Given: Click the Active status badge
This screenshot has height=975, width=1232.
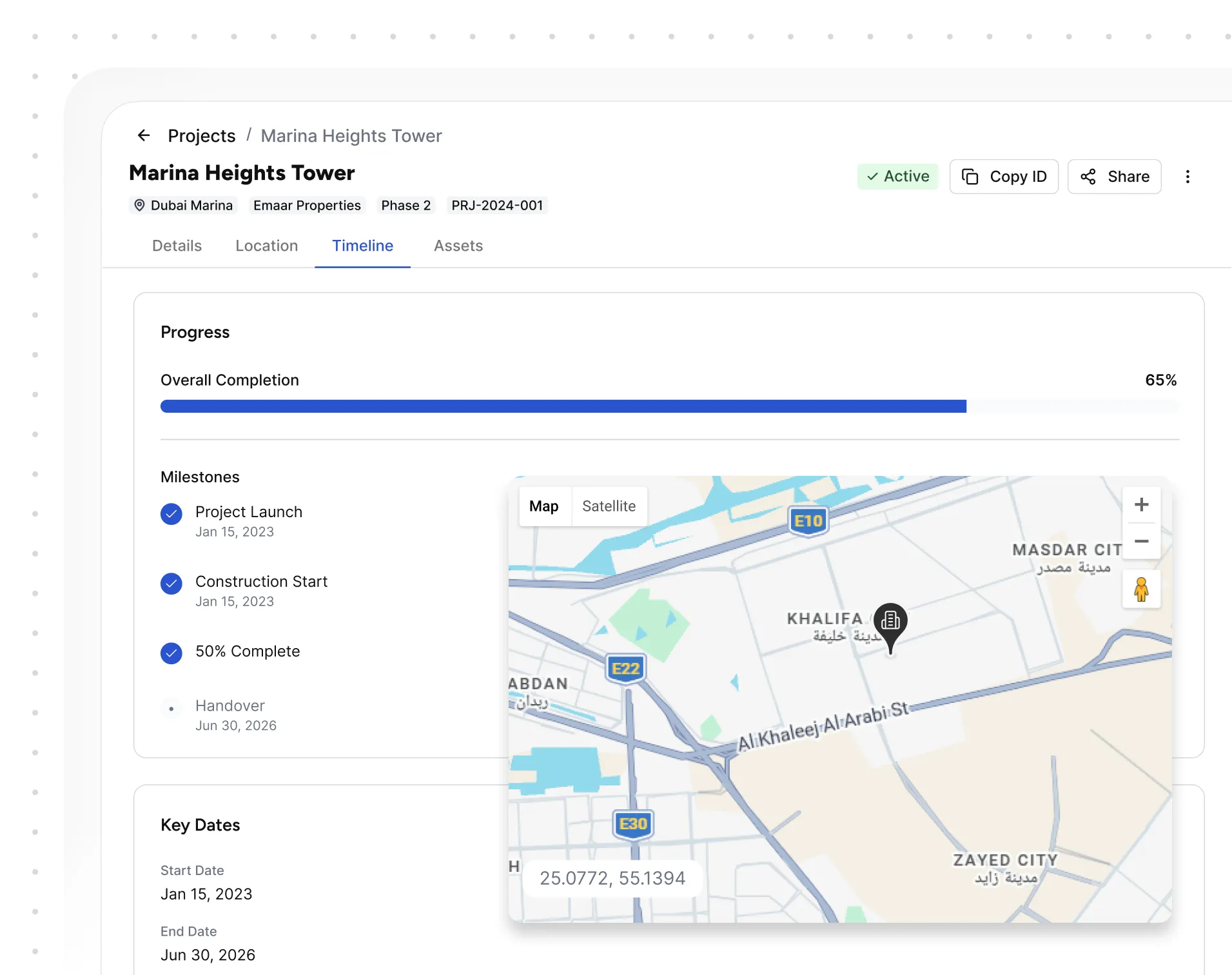Looking at the screenshot, I should pyautogui.click(x=897, y=177).
